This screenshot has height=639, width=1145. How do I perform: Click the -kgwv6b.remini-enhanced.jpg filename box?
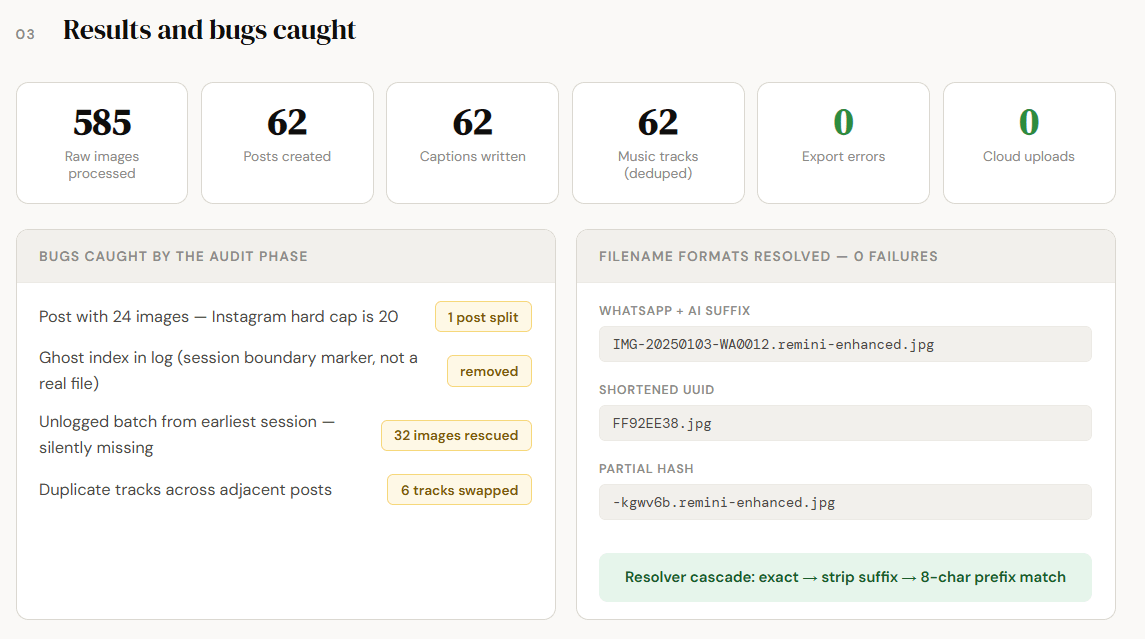pos(845,502)
